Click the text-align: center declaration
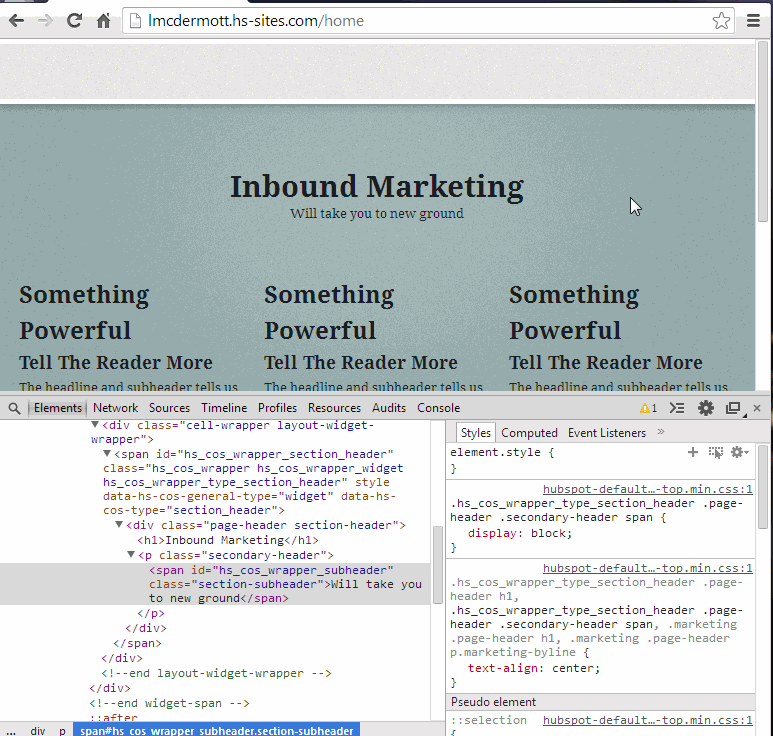Image resolution: width=773 pixels, height=736 pixels. [534, 668]
